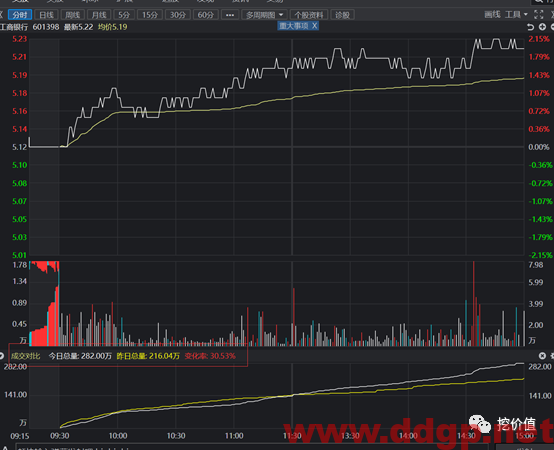Switch to the 分时 intraday chart tab
554x450 pixels.
(x=20, y=15)
